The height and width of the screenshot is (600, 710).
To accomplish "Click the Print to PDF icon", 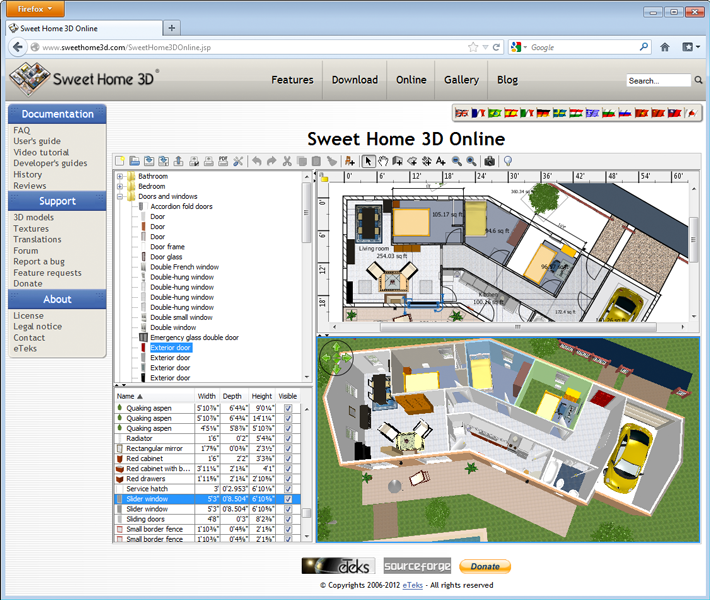I will click(223, 161).
